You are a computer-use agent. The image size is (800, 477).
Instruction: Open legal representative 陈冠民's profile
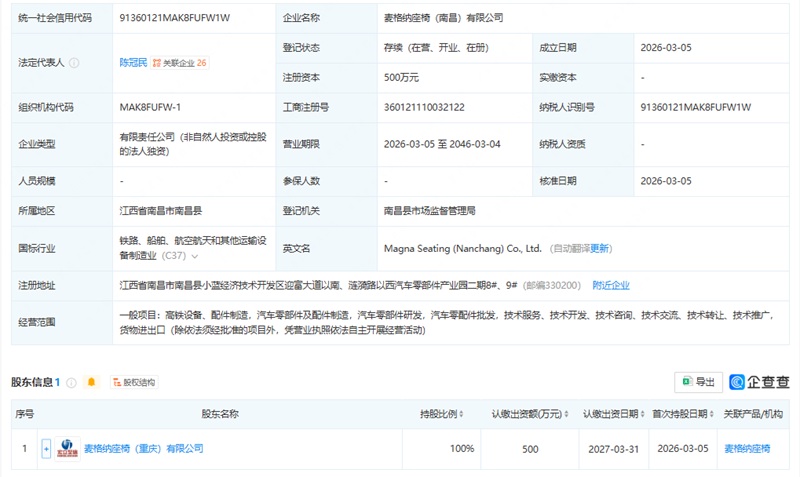click(x=133, y=62)
